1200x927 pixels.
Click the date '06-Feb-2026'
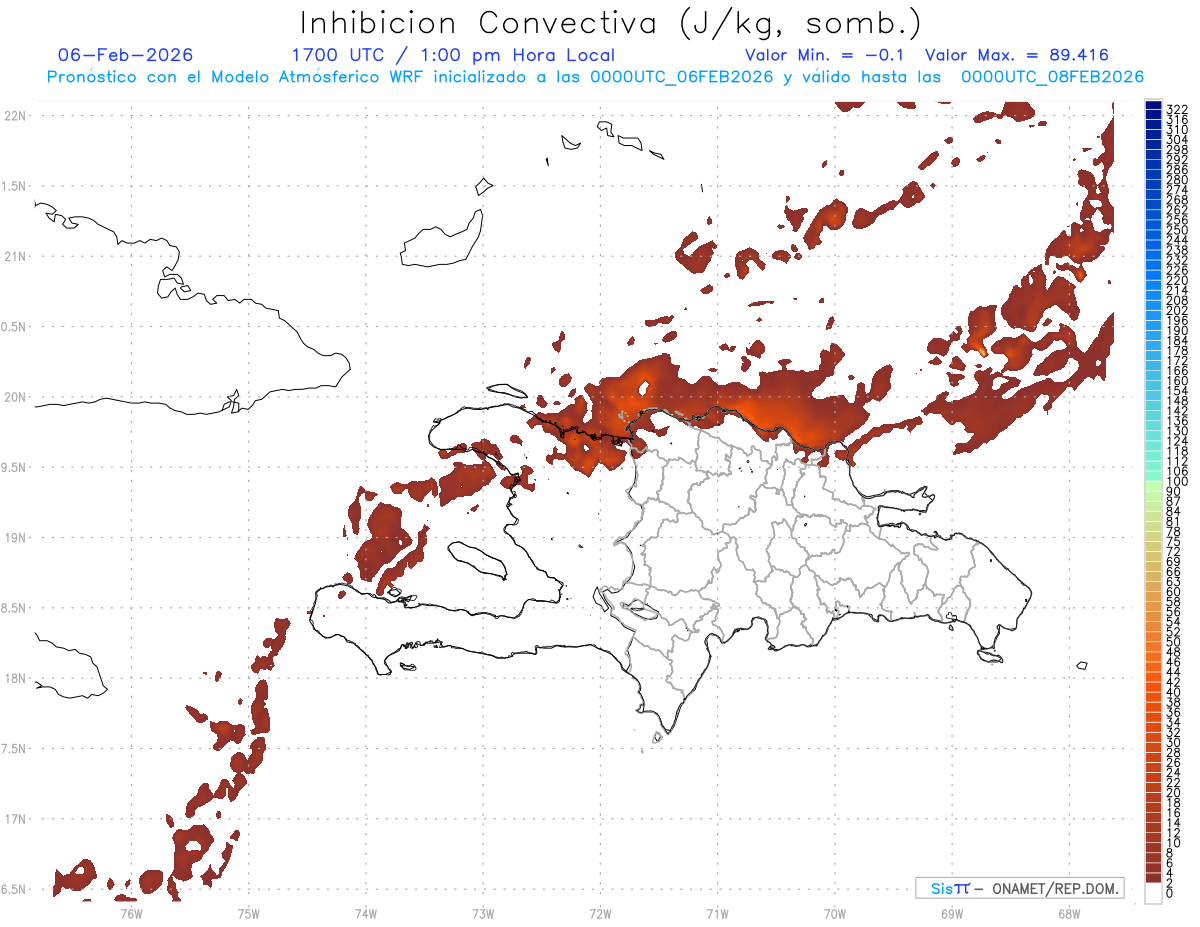(126, 55)
